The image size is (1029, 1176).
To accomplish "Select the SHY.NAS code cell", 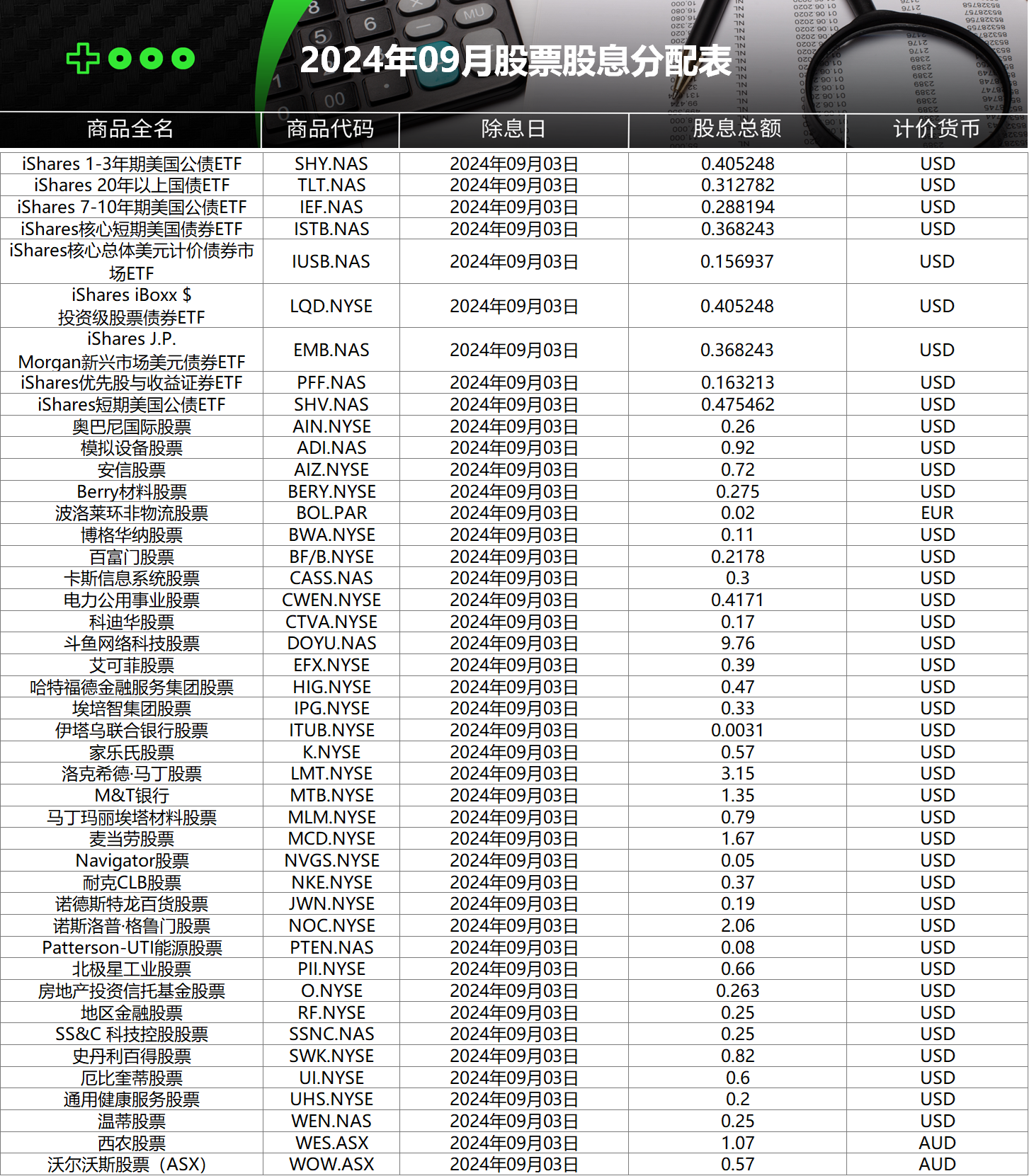I will (331, 164).
